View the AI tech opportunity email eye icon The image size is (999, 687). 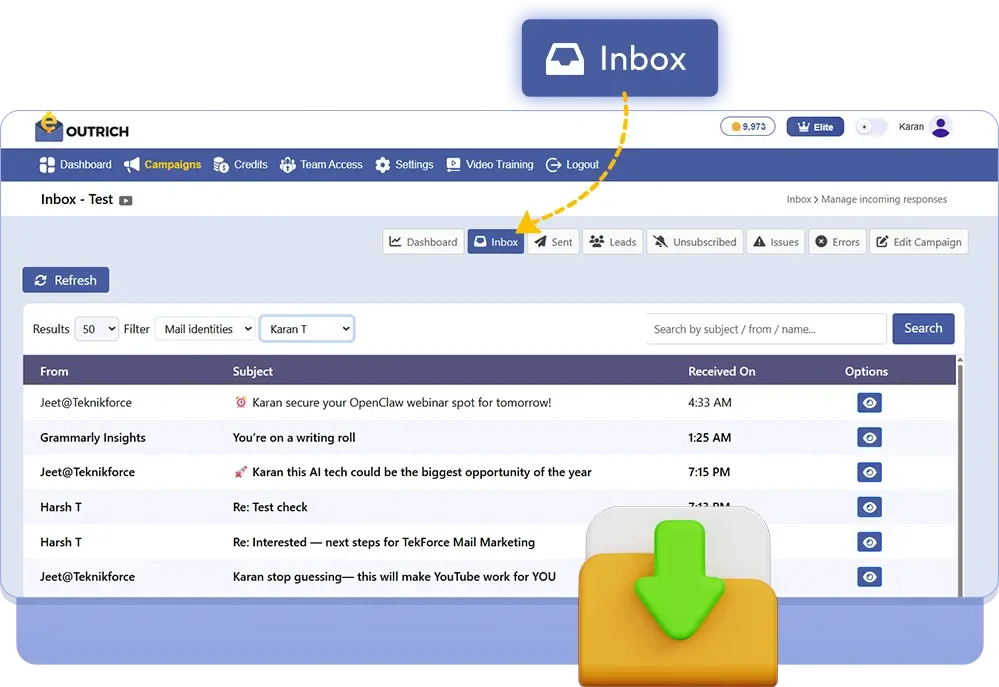pyautogui.click(x=869, y=472)
